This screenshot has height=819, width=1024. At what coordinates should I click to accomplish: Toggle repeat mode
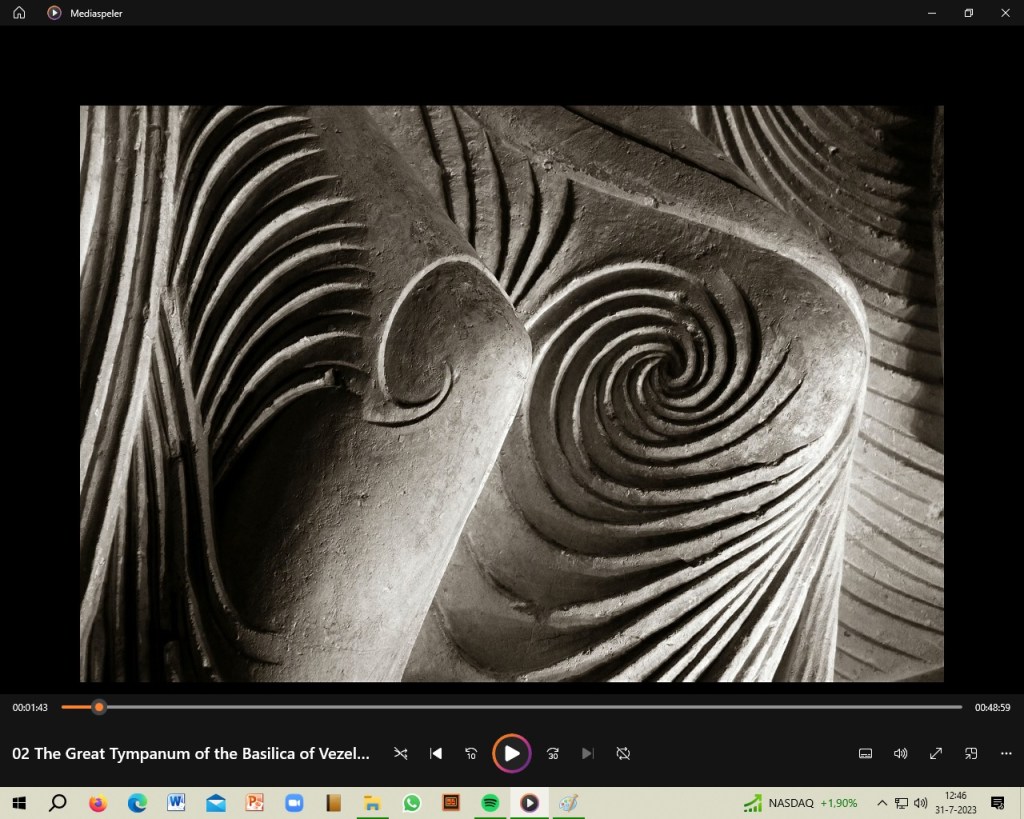(x=623, y=753)
